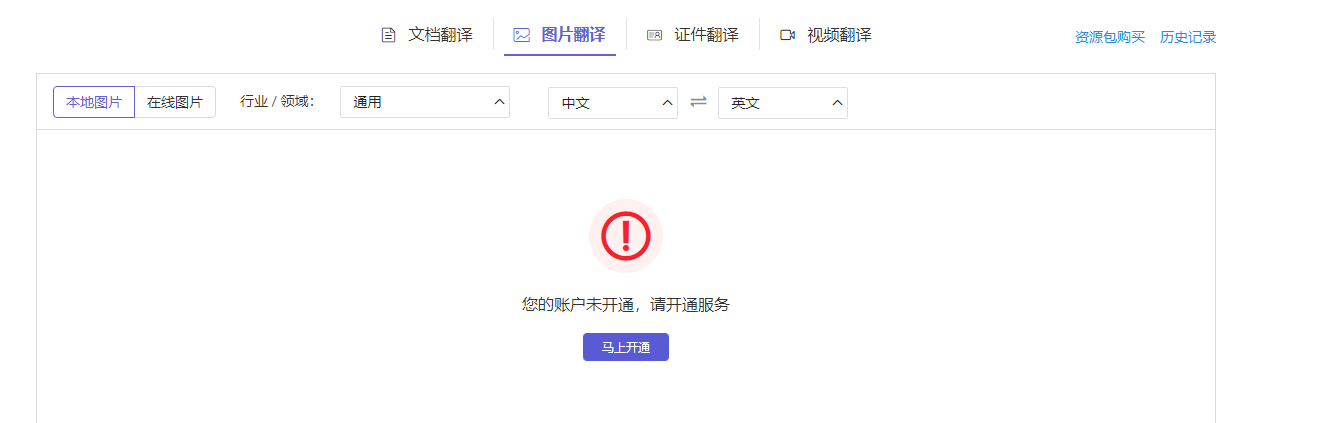Click the red exclamation warning icon
Image resolution: width=1322 pixels, height=423 pixels.
click(626, 236)
